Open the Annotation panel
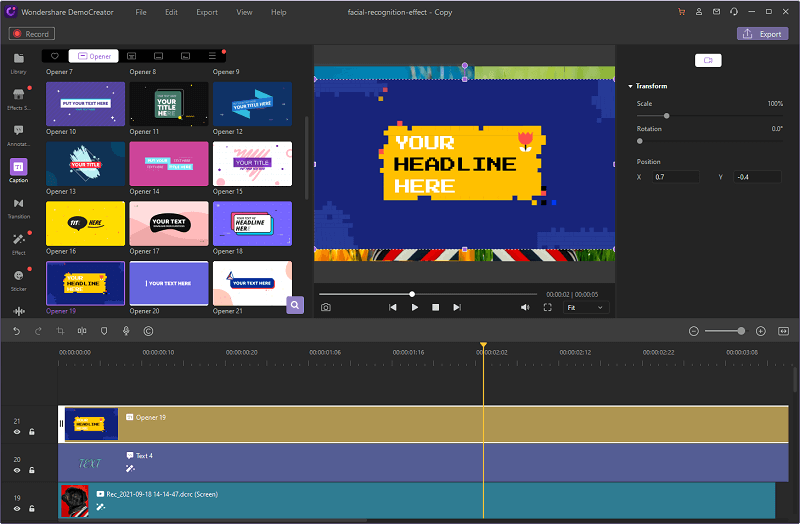Image resolution: width=800 pixels, height=524 pixels. (x=18, y=135)
